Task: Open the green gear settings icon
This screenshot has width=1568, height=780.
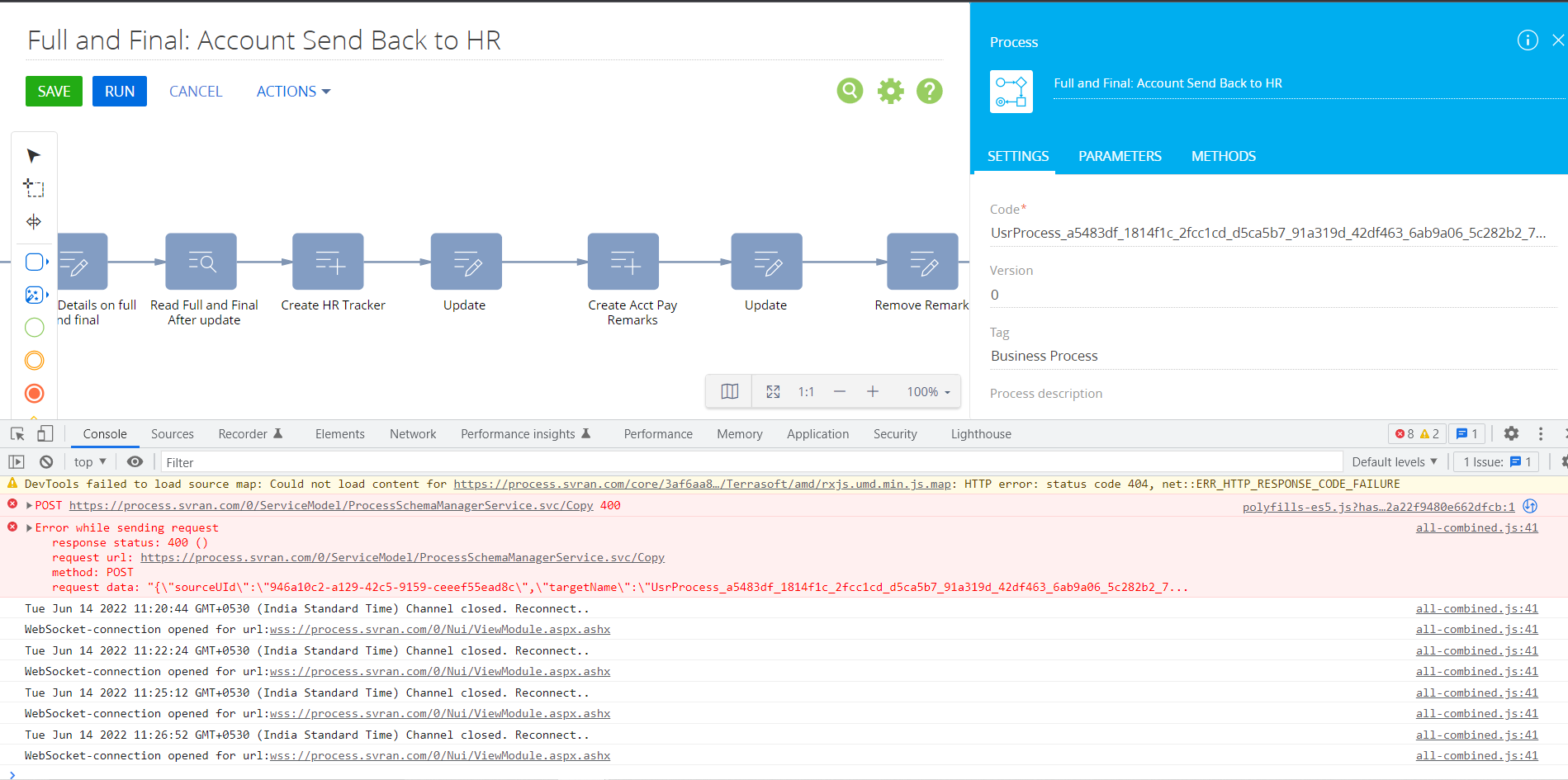Action: [890, 91]
